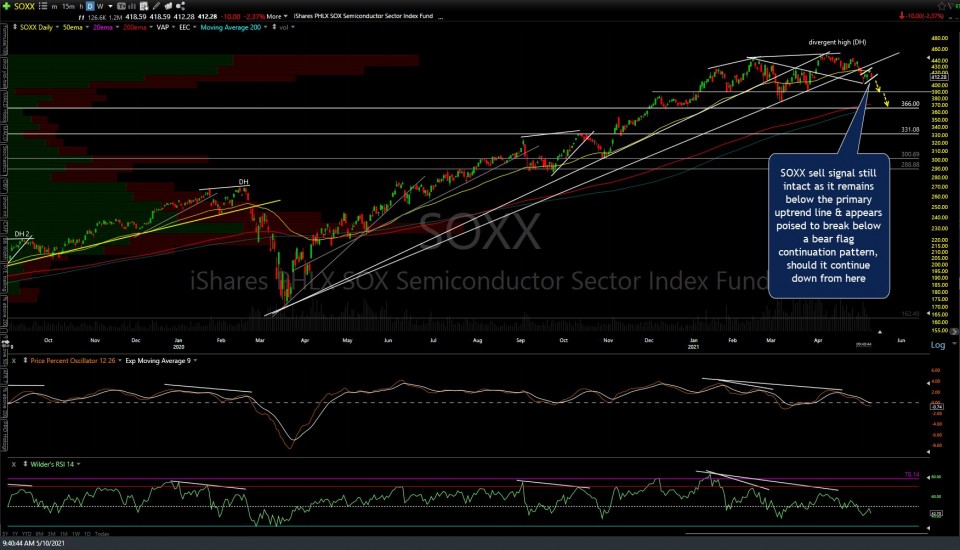Viewport: 960px width, 550px height.
Task: Click the green plus add-symbol icon
Action: pos(6,6)
